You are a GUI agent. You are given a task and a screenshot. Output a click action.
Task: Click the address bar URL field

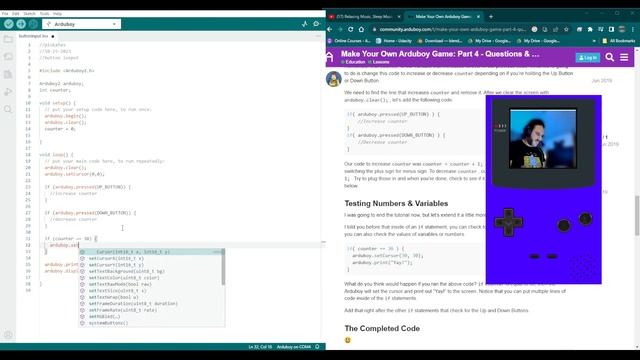(452, 29)
